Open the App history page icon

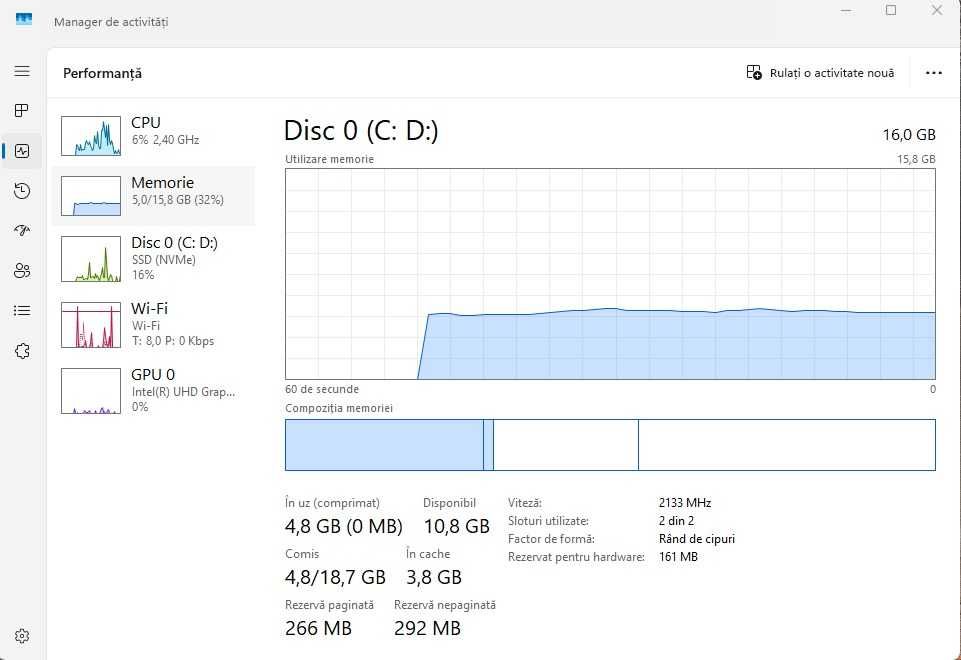[x=22, y=191]
